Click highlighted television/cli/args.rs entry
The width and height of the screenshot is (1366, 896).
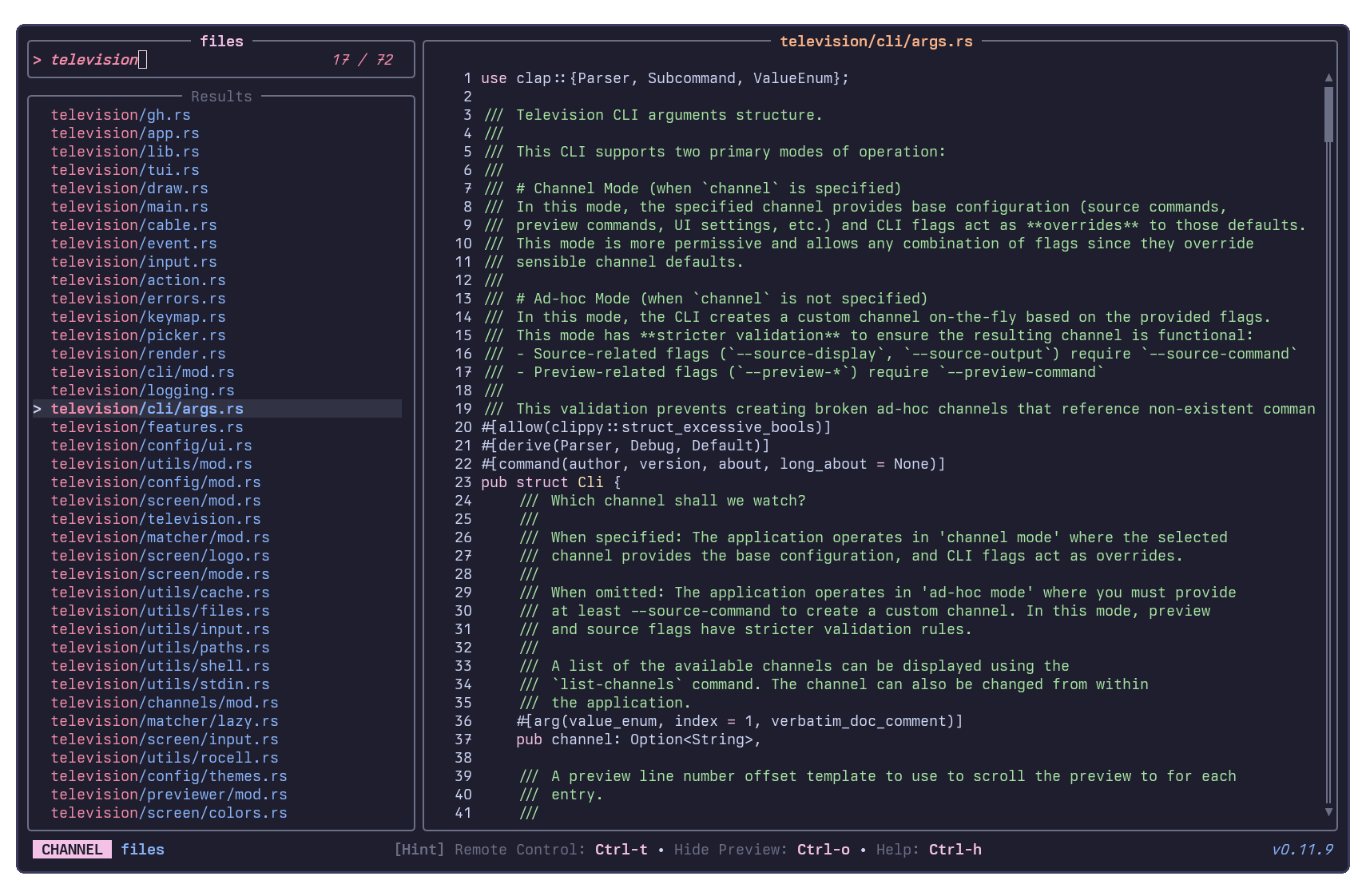pos(217,409)
